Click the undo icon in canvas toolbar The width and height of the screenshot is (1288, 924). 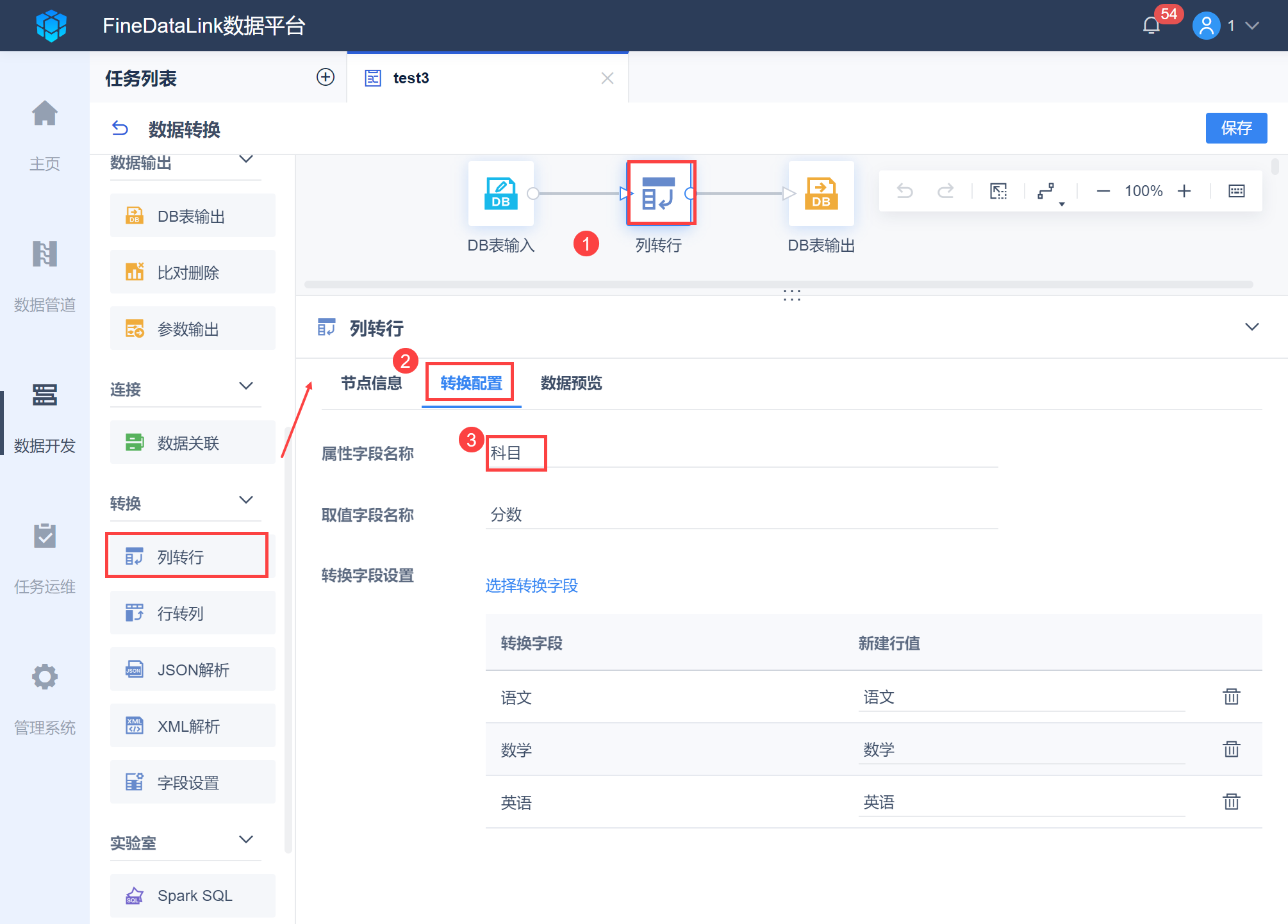click(x=905, y=191)
